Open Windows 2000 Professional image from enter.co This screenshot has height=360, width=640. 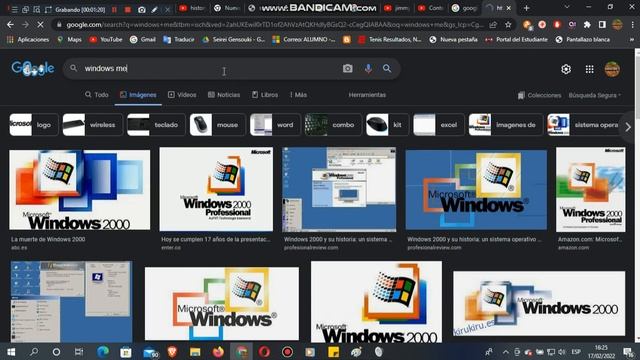(216, 189)
